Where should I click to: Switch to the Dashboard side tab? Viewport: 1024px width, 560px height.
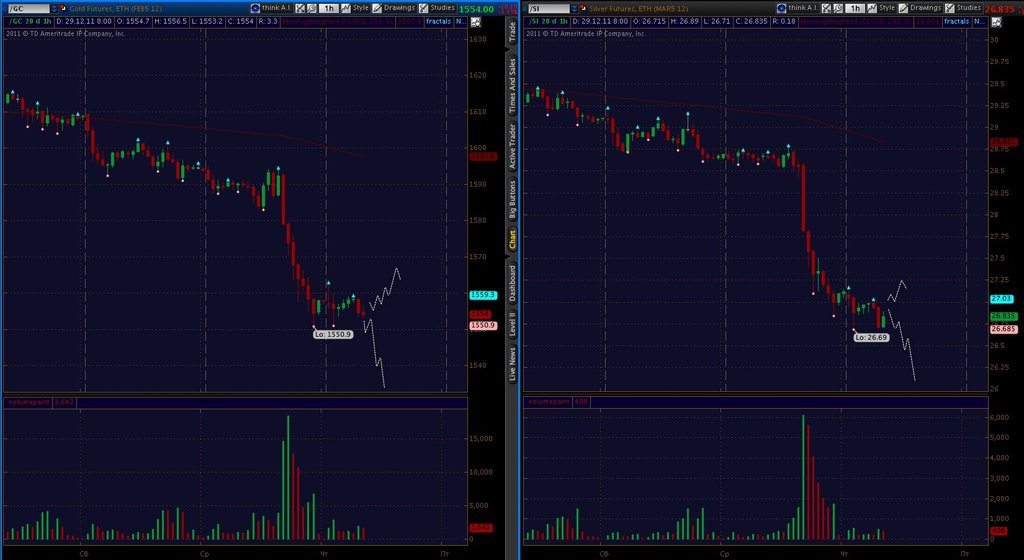pyautogui.click(x=513, y=282)
